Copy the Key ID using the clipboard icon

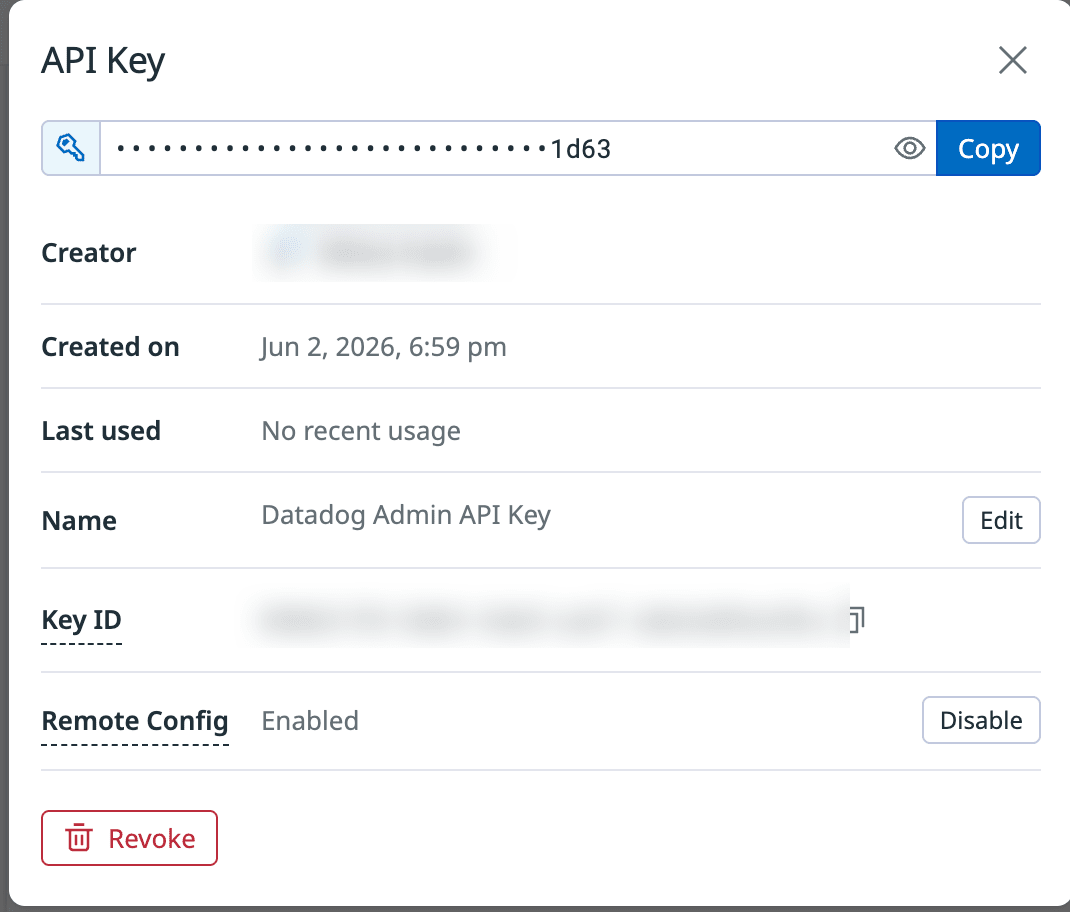tap(857, 619)
